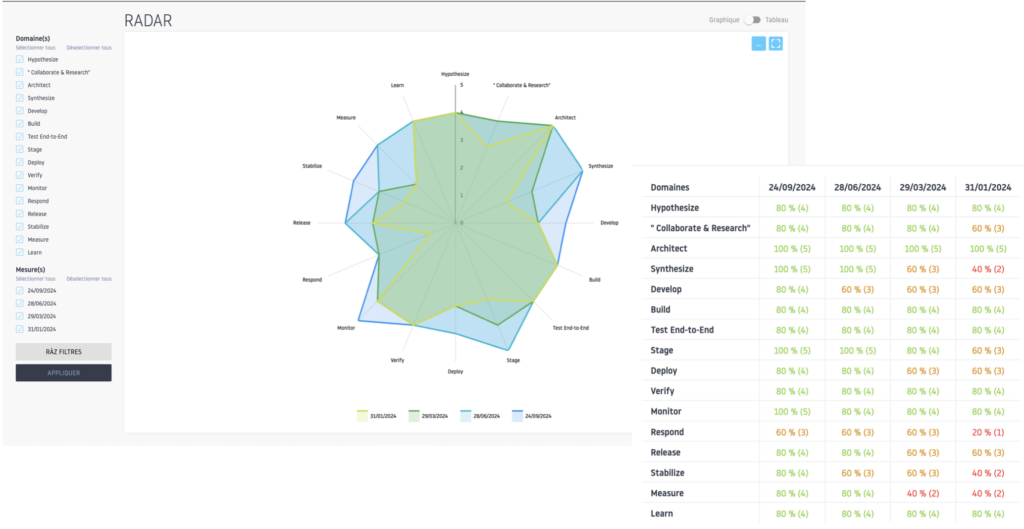Toggle the Test End-to-End domain checkbox

click(x=20, y=136)
